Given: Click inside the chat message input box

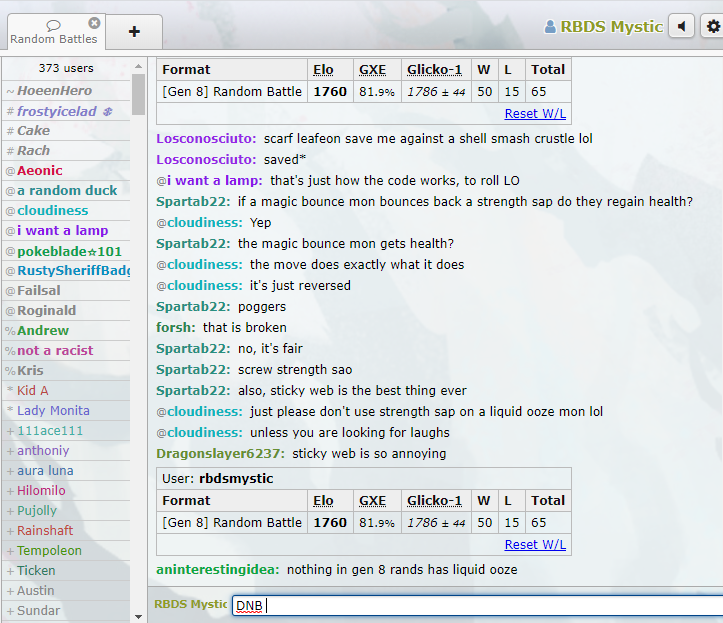Looking at the screenshot, I should coord(477,605).
